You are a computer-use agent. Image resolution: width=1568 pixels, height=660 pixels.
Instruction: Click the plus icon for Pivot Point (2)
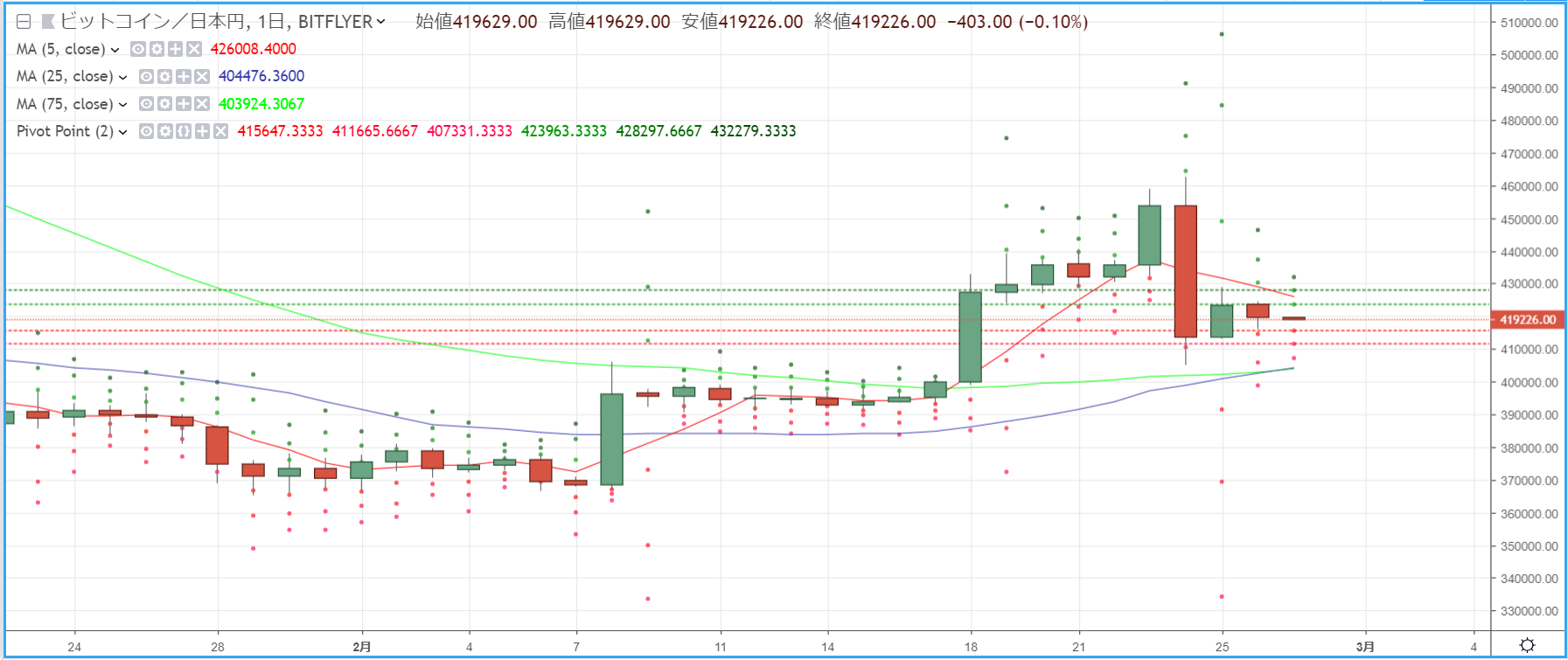[201, 131]
